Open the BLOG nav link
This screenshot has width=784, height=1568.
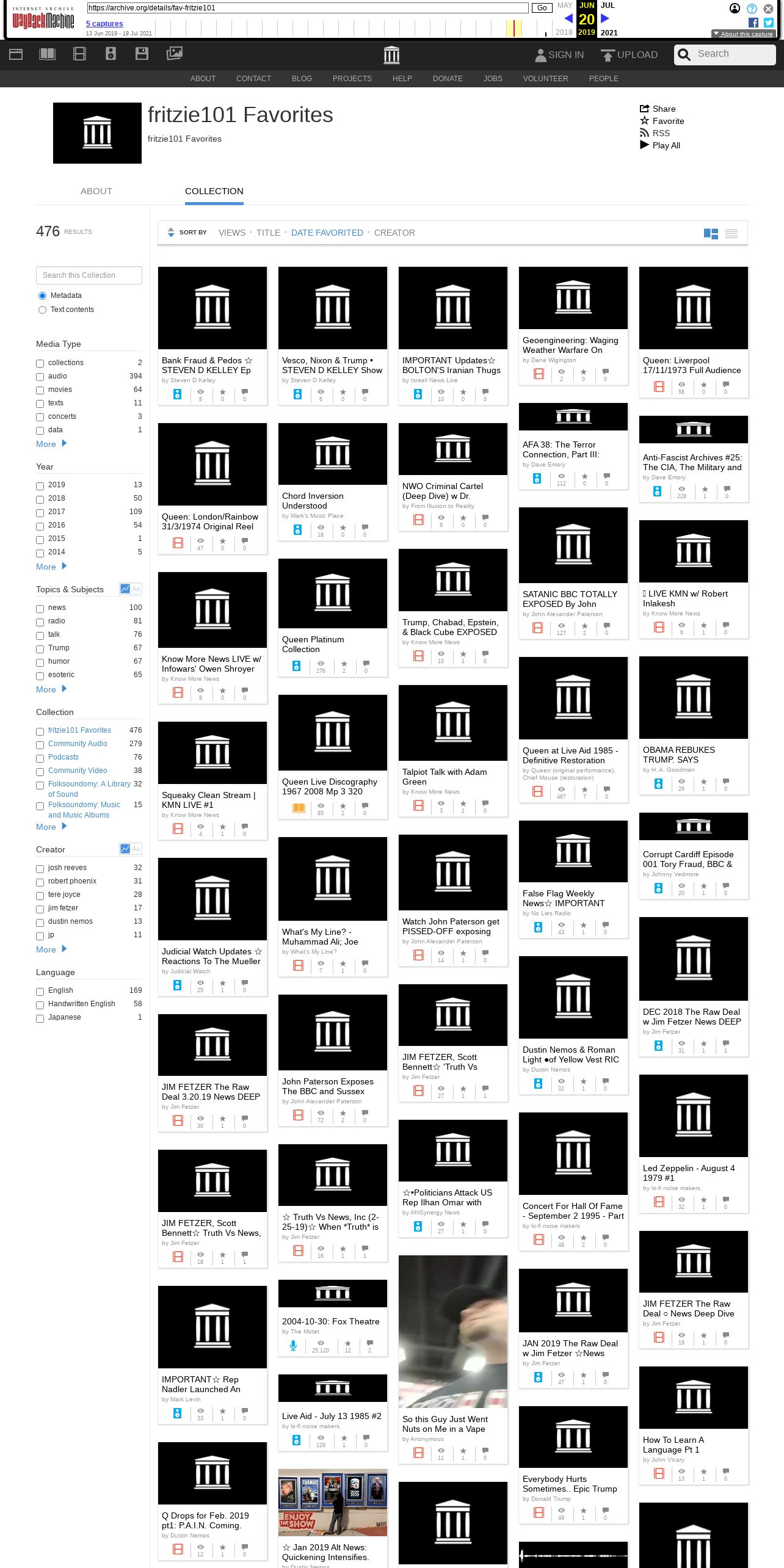click(302, 79)
